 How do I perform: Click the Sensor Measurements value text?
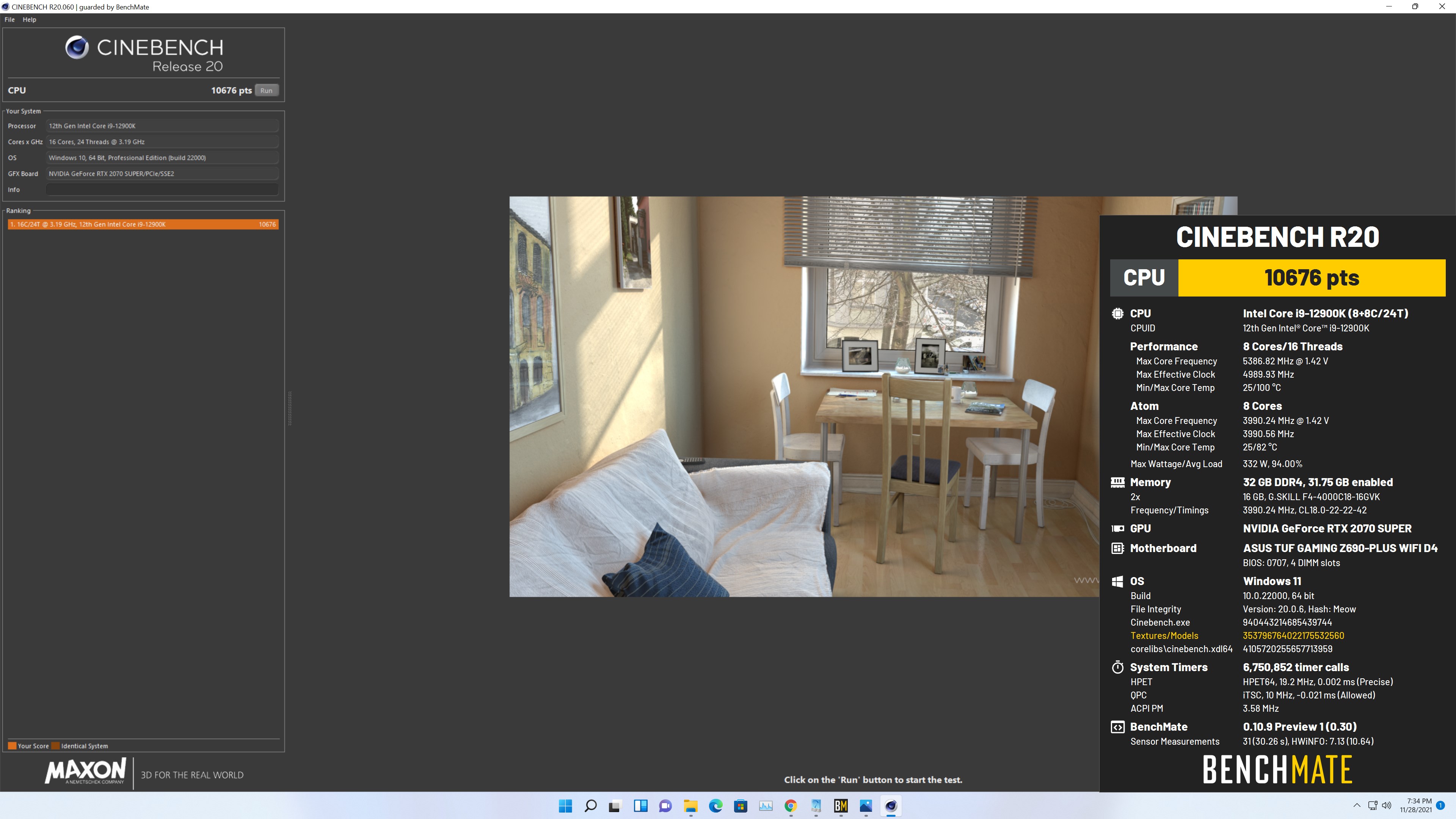click(1308, 742)
